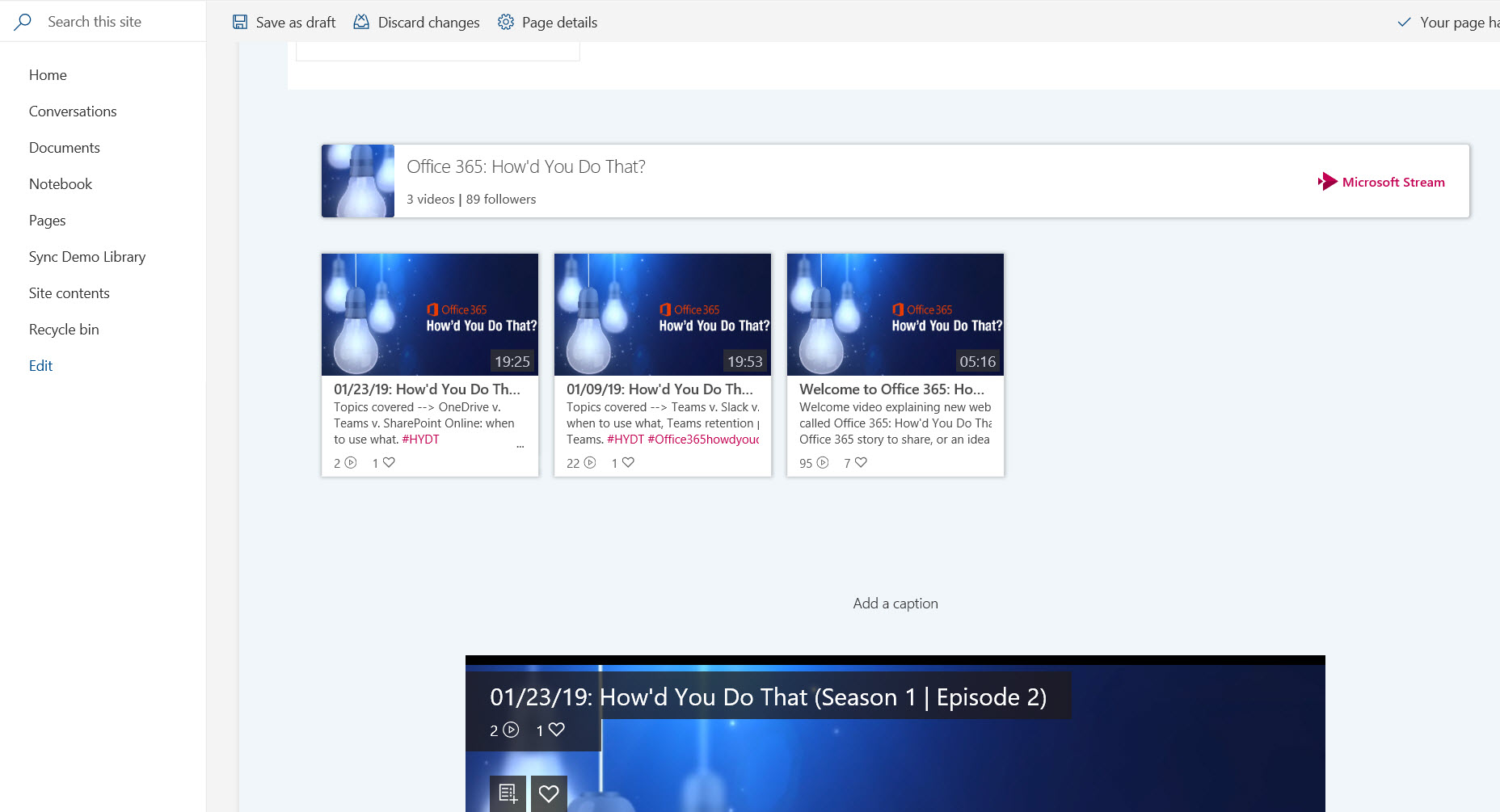The height and width of the screenshot is (812, 1500).
Task: Switch to Conversations in the sidebar
Action: (x=73, y=111)
